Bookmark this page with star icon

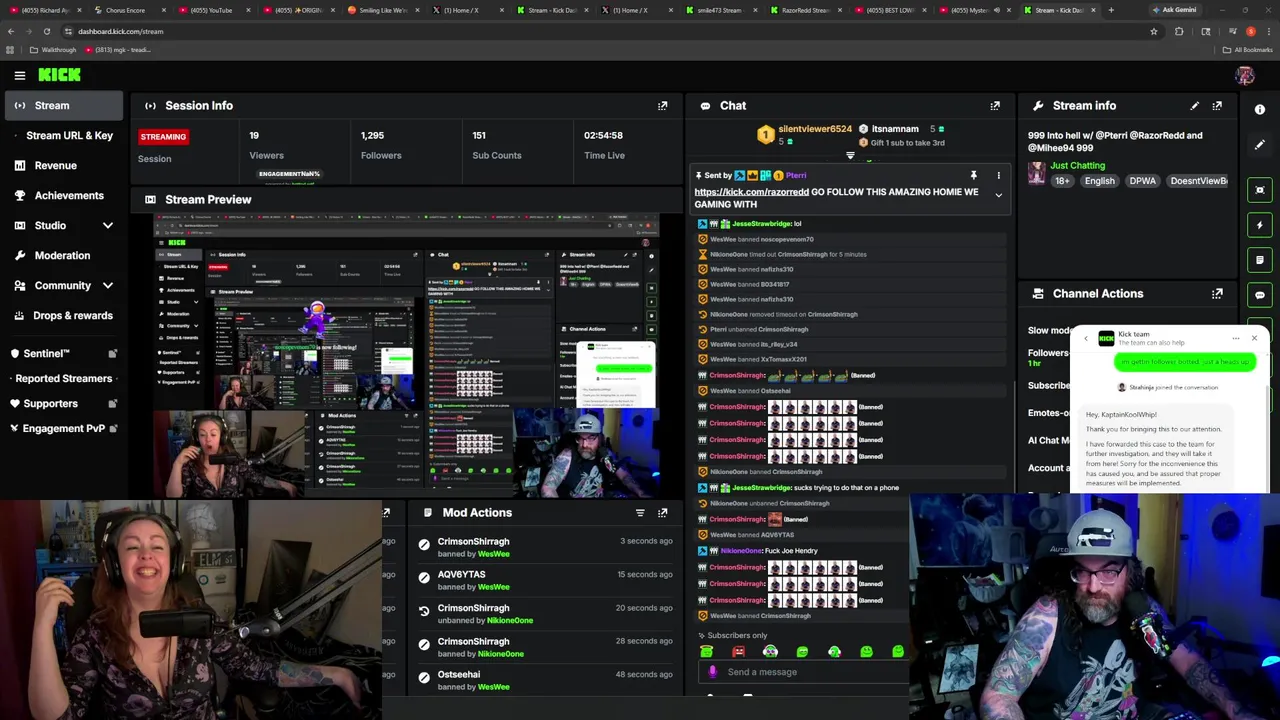pyautogui.click(x=1153, y=31)
